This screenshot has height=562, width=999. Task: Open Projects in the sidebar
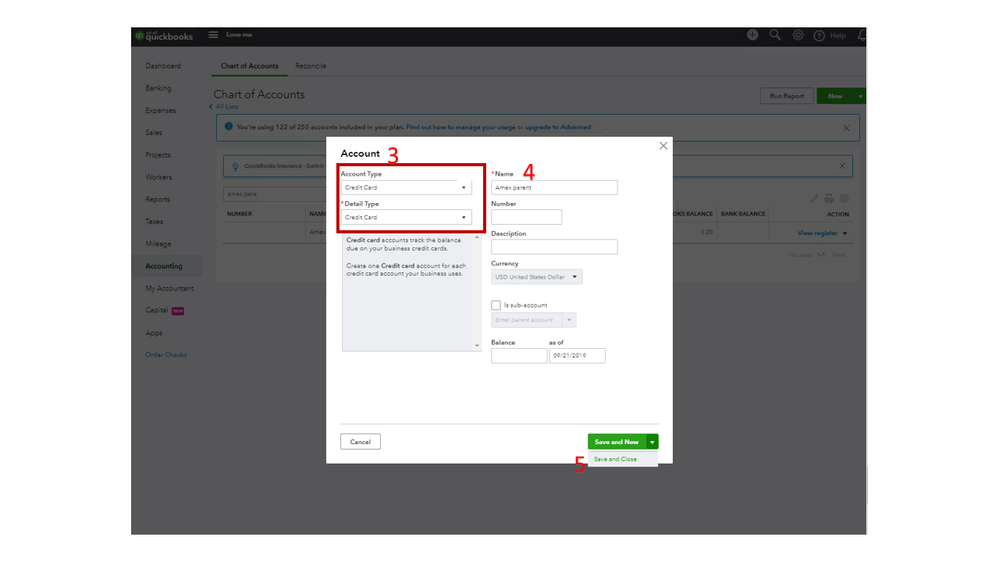pos(158,155)
